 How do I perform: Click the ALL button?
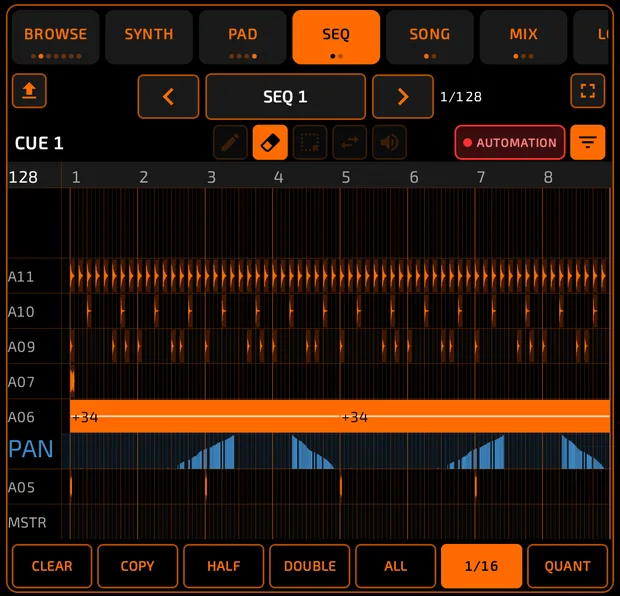click(x=396, y=566)
